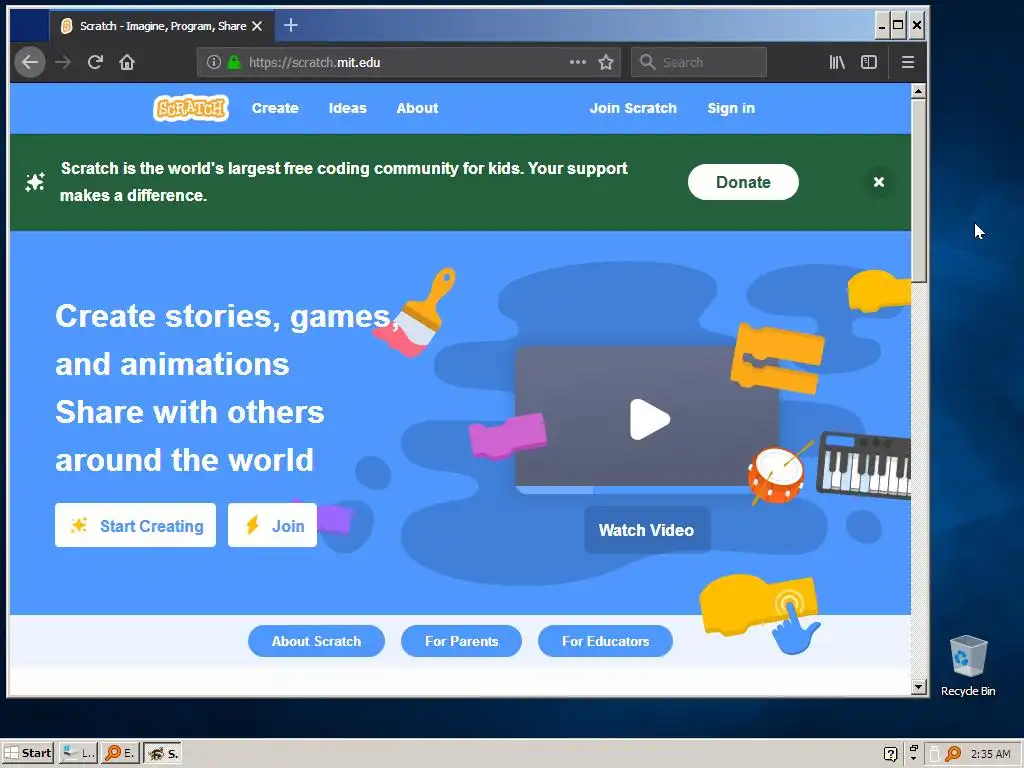Viewport: 1024px width, 768px height.
Task: Open a new tab with the plus icon
Action: pyautogui.click(x=291, y=25)
